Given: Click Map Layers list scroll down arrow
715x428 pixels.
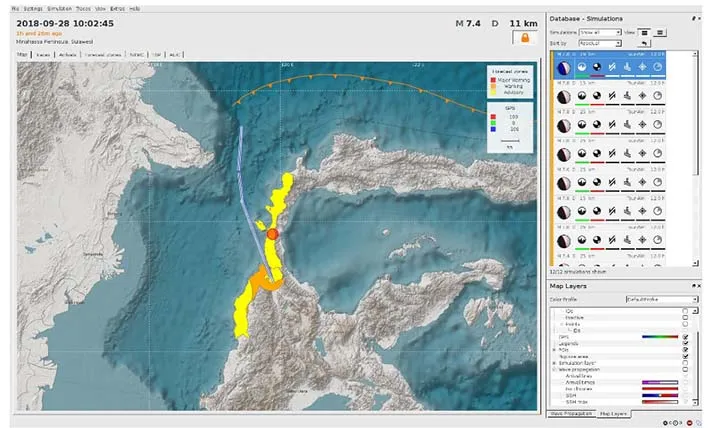Looking at the screenshot, I should pos(695,402).
